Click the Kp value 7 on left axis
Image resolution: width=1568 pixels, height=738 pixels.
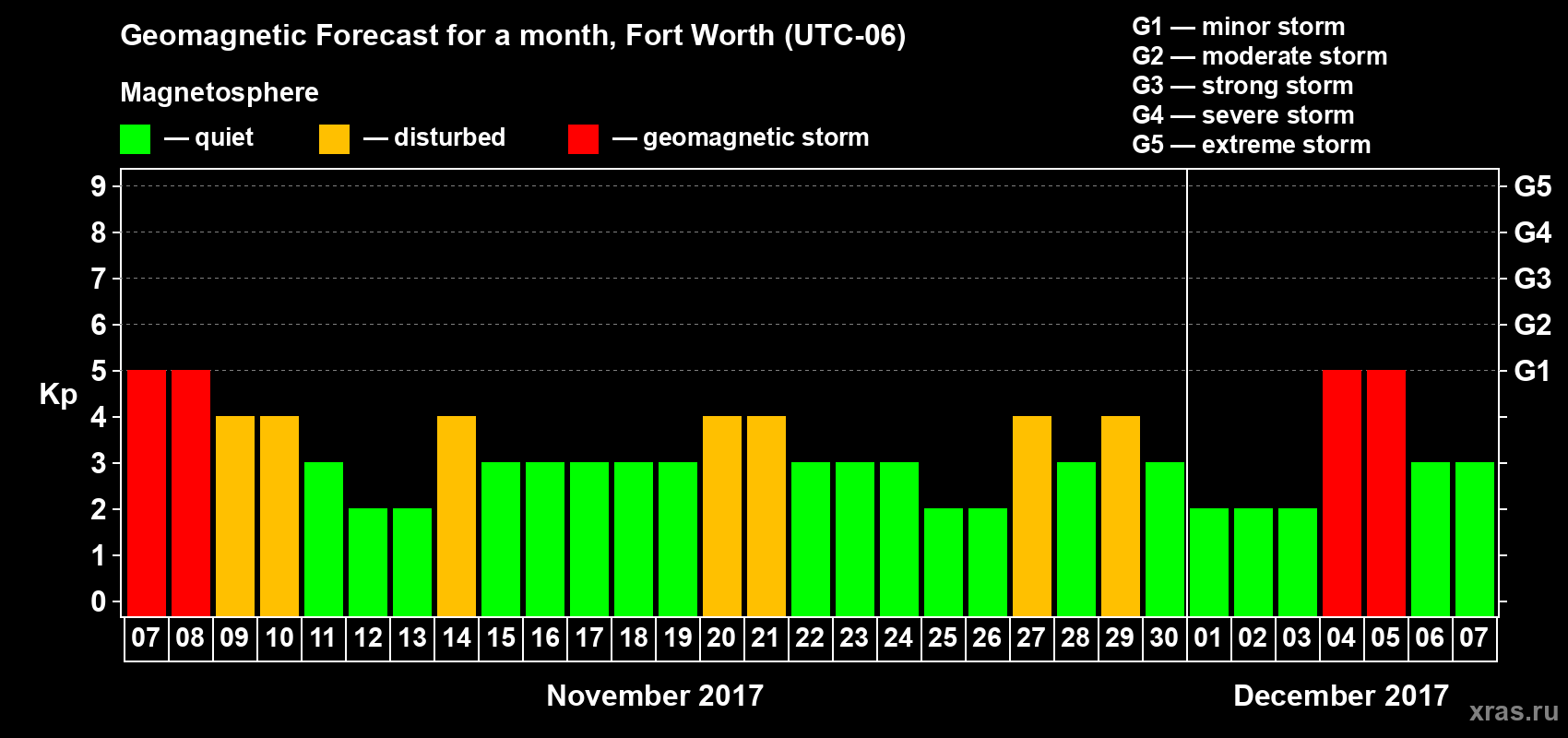(x=99, y=279)
